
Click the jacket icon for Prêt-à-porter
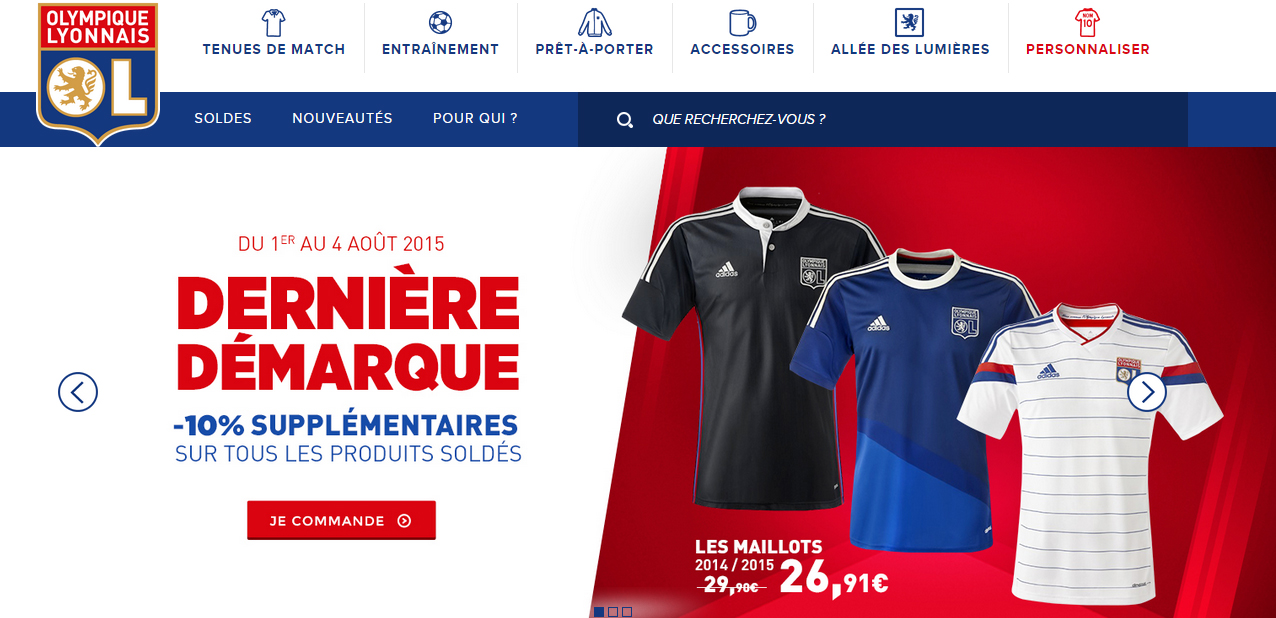pos(594,22)
